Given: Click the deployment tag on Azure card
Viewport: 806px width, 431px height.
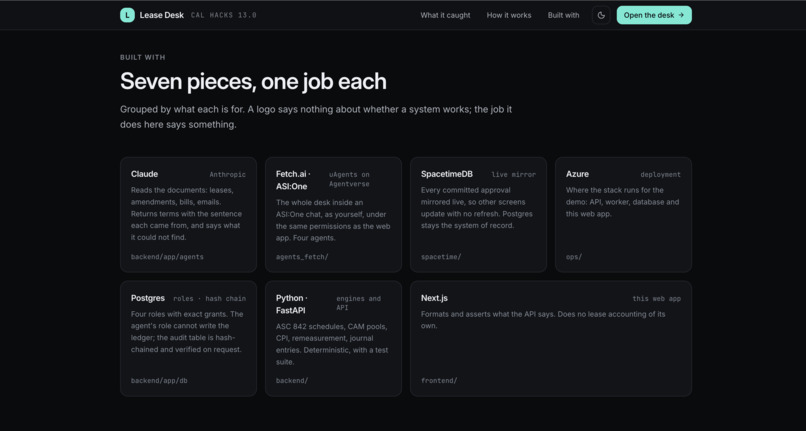Looking at the screenshot, I should [x=661, y=174].
